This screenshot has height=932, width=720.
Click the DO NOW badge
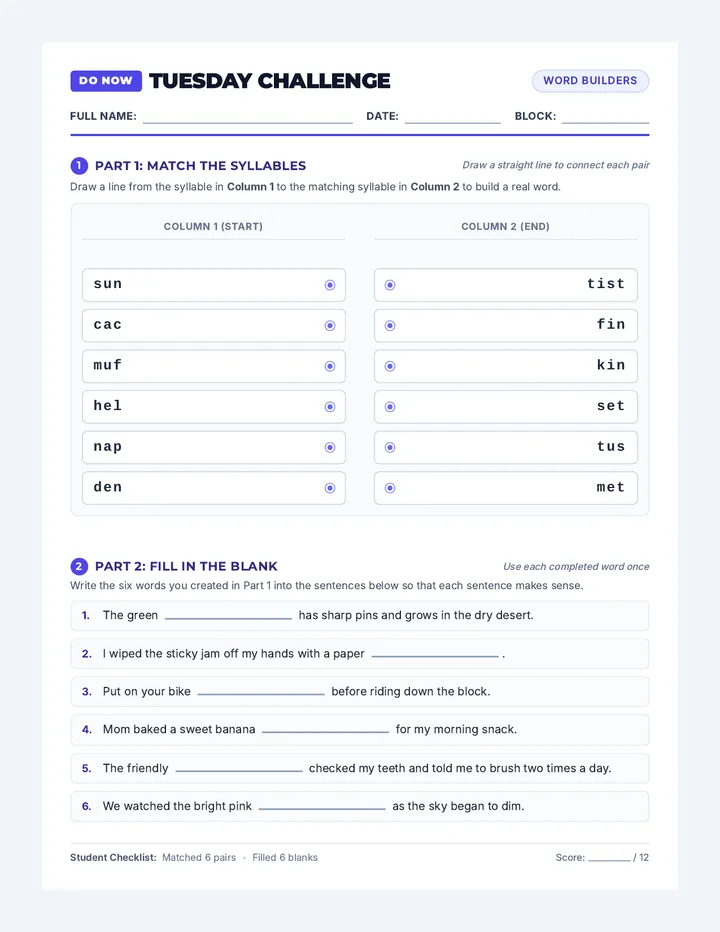(x=106, y=81)
